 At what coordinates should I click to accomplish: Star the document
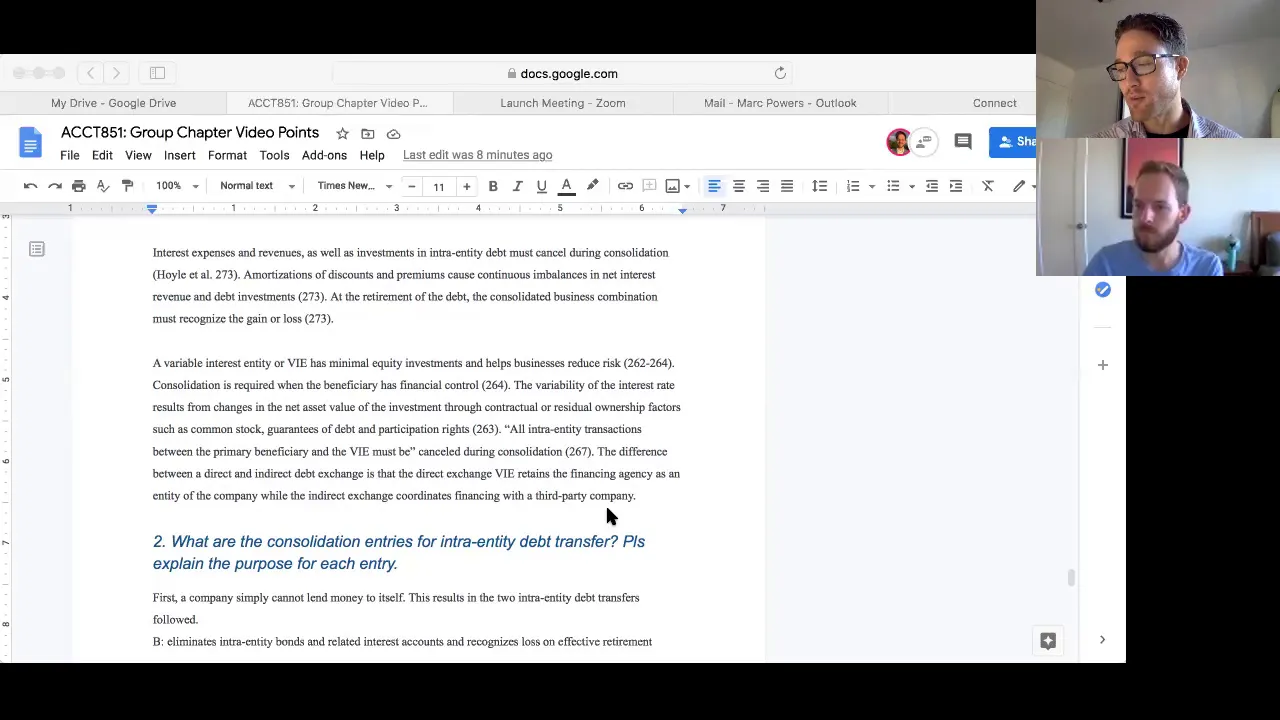coord(342,133)
